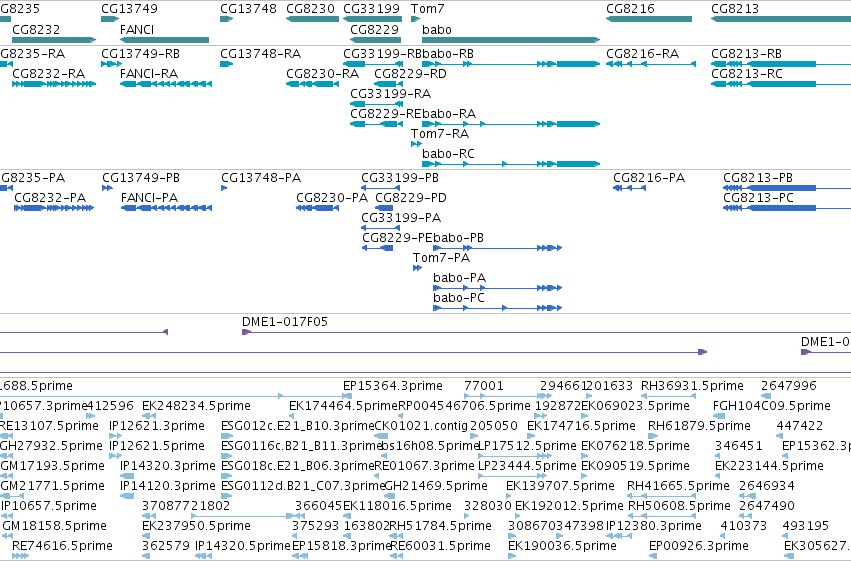The image size is (851, 561).
Task: Click the CG8230-RA transcript label
Action: [322, 74]
